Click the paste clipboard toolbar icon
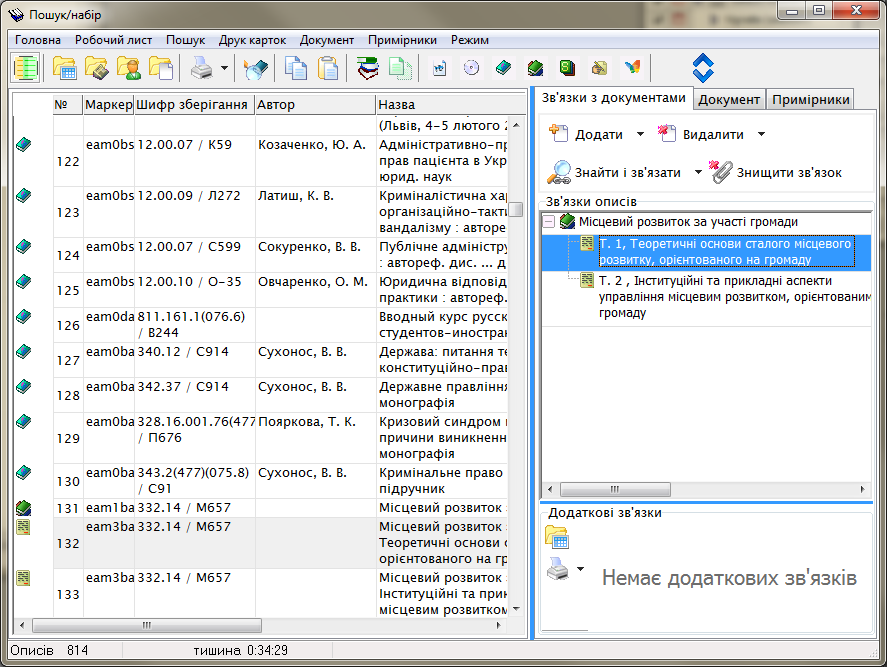Viewport: 887px width, 667px height. [x=327, y=68]
